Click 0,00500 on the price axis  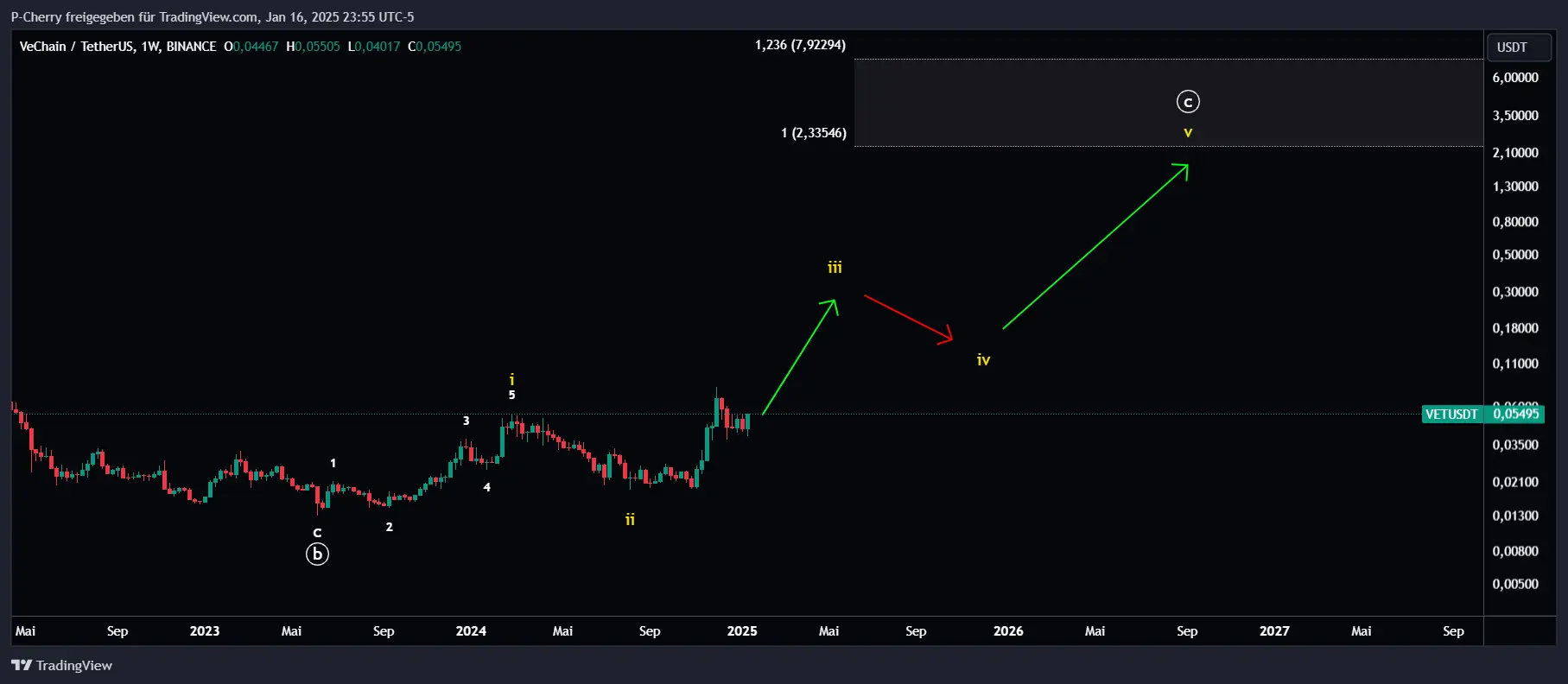click(x=1515, y=584)
